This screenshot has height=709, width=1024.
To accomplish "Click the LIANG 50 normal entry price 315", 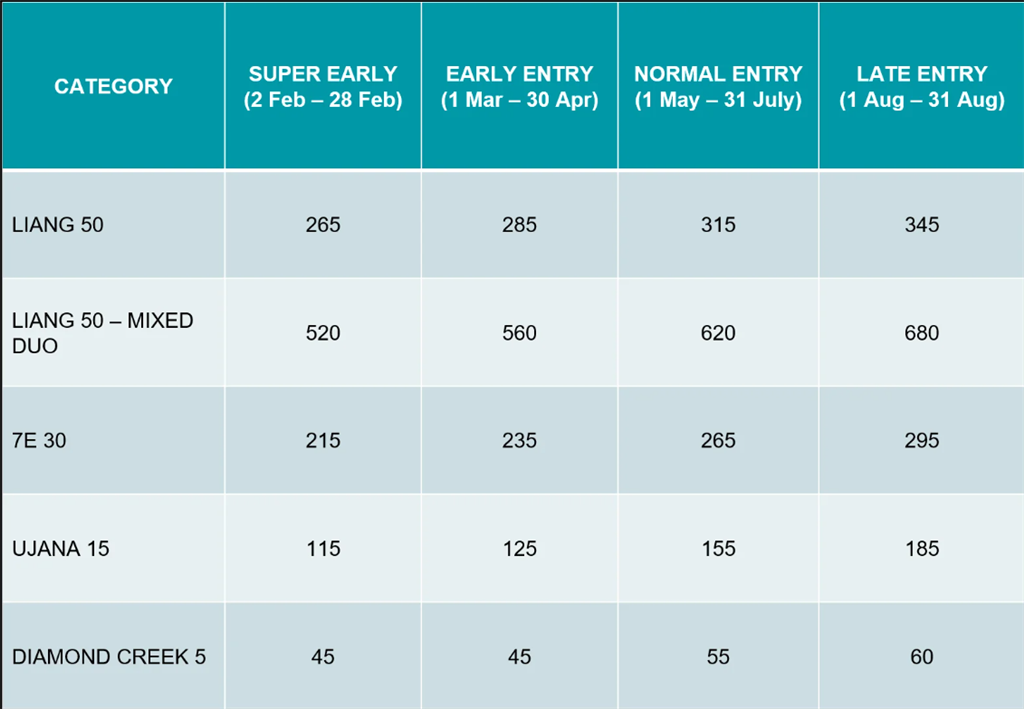I will coord(718,225).
